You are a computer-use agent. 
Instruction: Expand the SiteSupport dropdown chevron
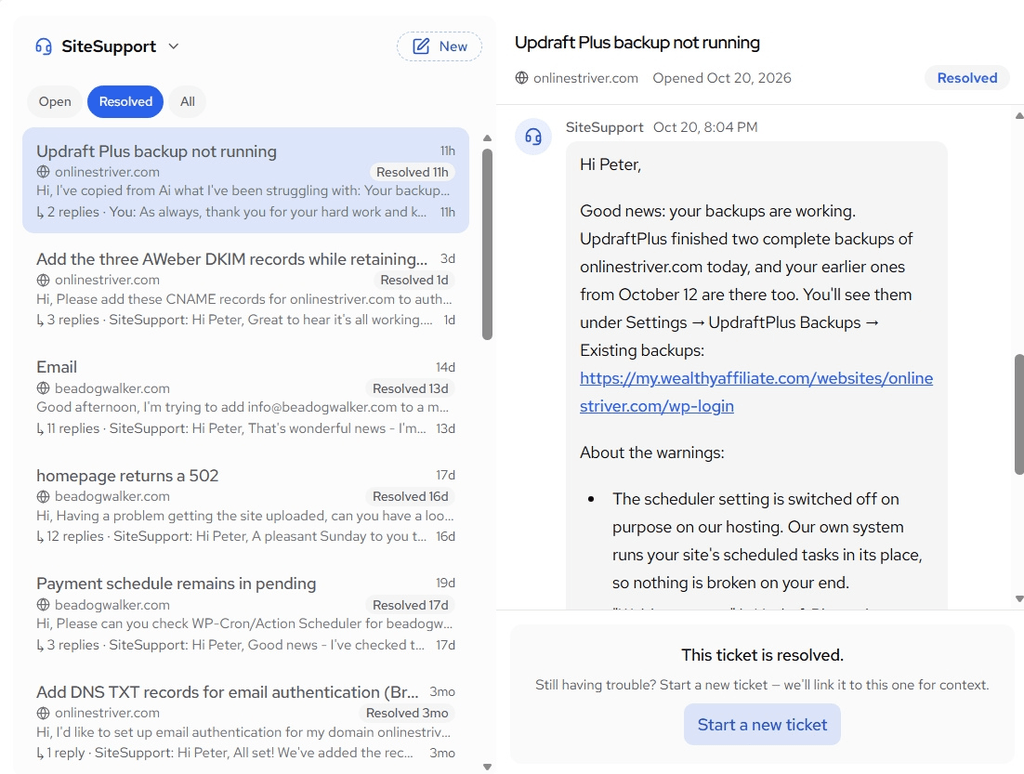pyautogui.click(x=173, y=46)
